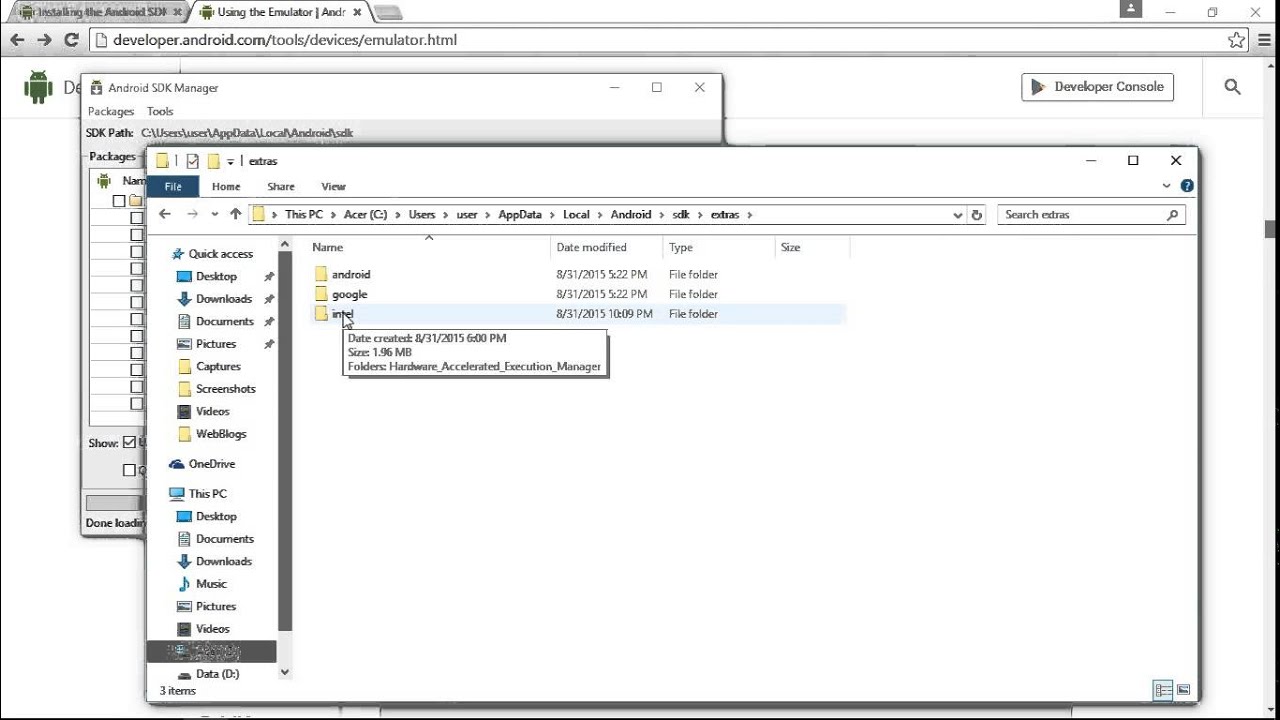The width and height of the screenshot is (1280, 720).
Task: Click New folder icon in title bar
Action: coord(213,161)
